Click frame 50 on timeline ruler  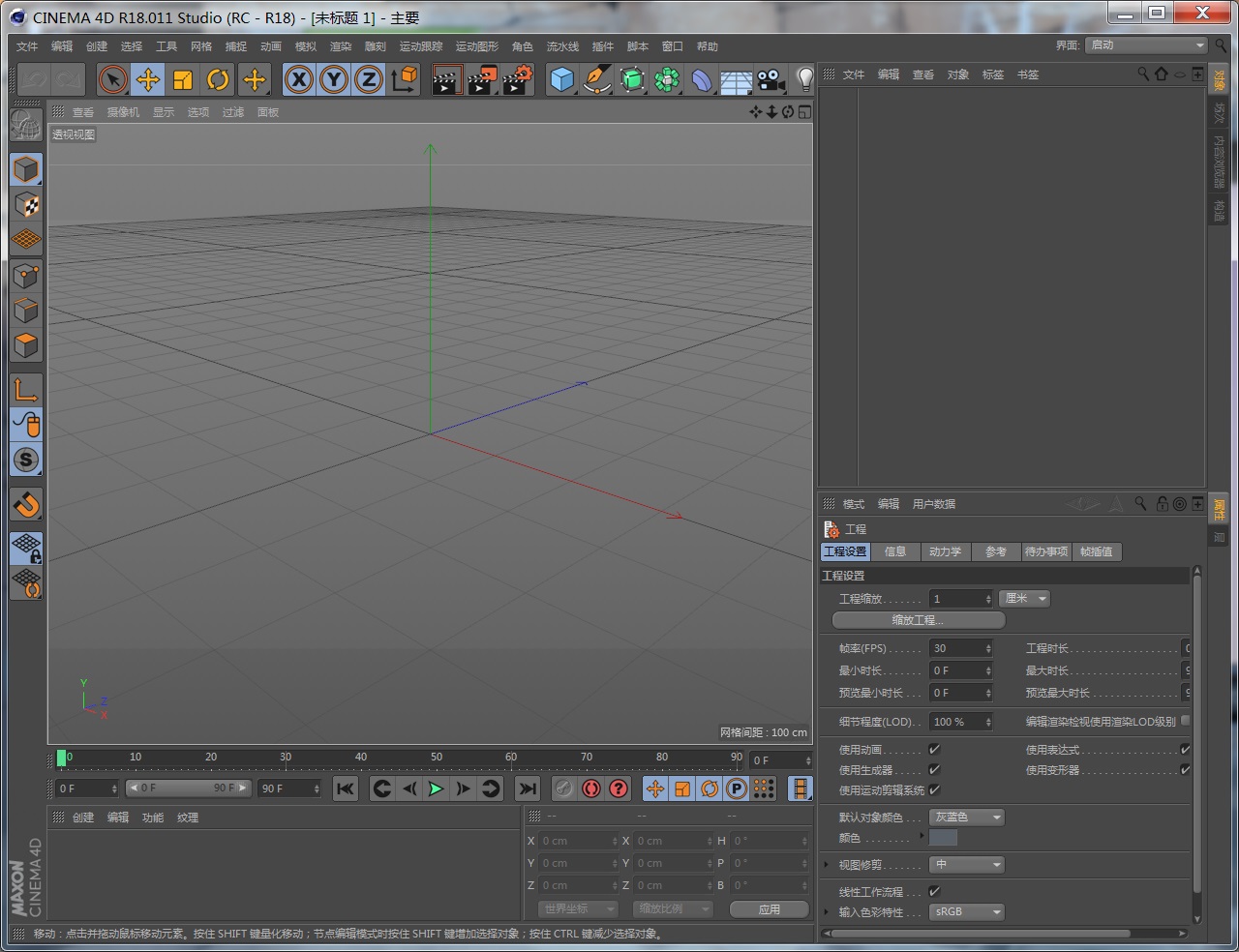[437, 759]
